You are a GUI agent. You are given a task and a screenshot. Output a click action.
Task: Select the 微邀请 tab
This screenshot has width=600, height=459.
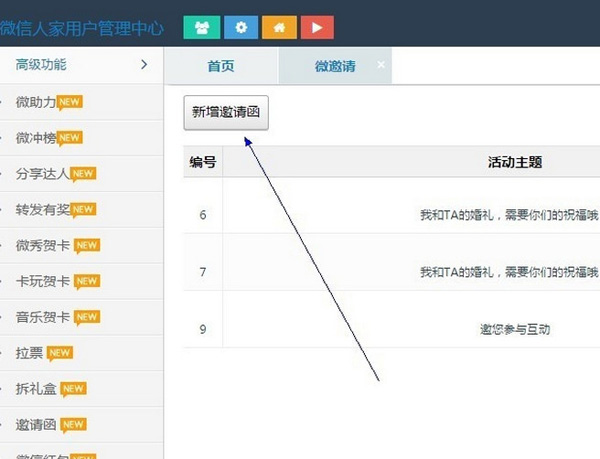pos(335,66)
